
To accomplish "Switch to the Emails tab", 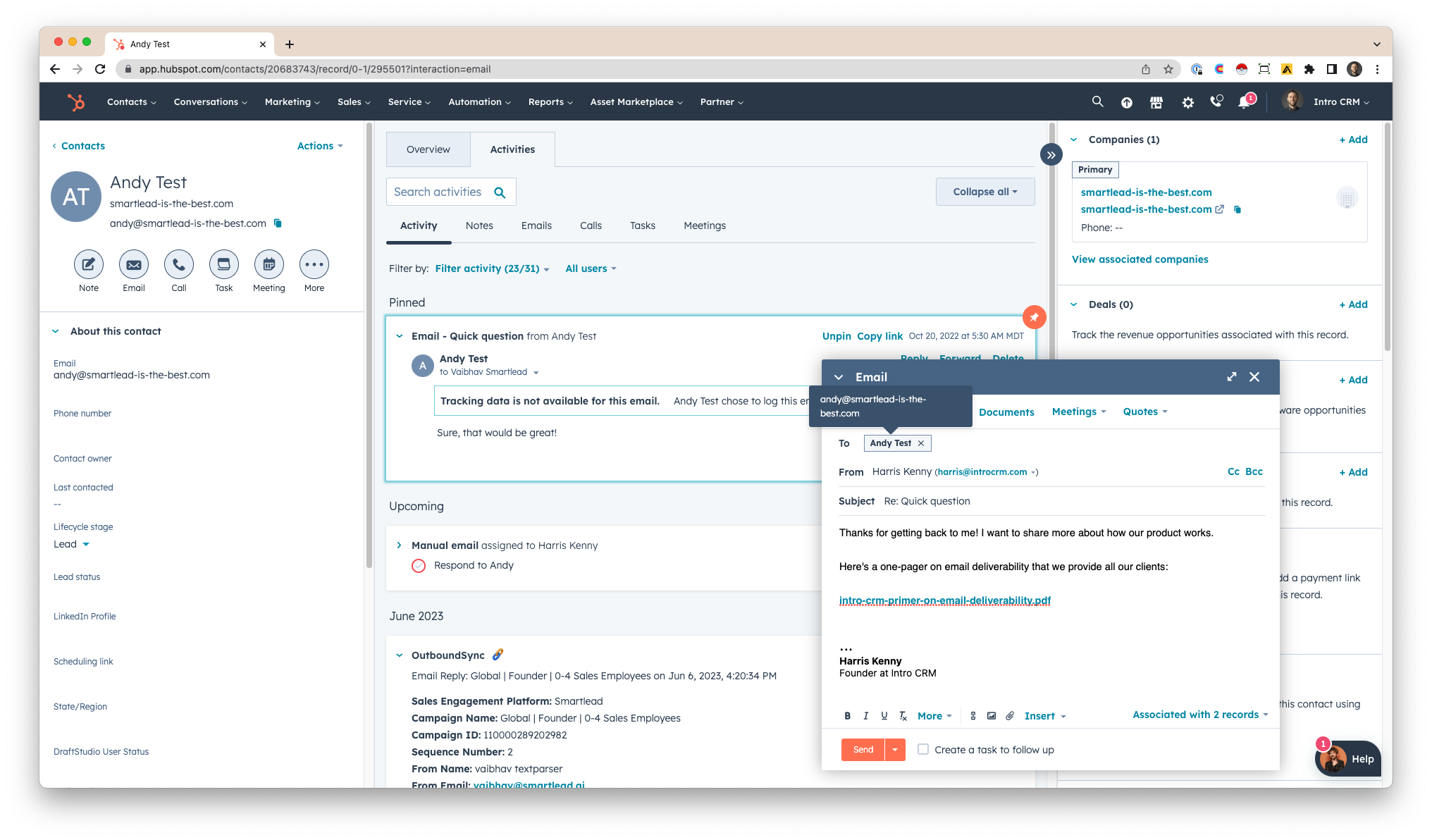I will [x=536, y=225].
